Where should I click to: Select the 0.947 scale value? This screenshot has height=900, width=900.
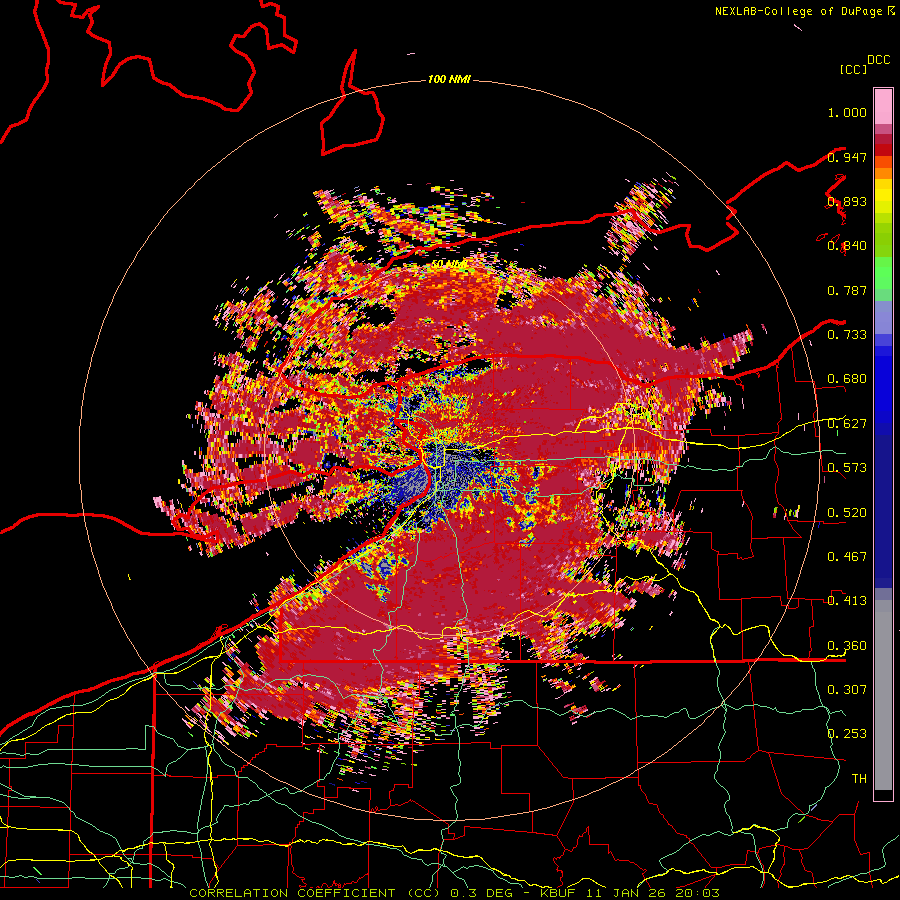[x=847, y=157]
